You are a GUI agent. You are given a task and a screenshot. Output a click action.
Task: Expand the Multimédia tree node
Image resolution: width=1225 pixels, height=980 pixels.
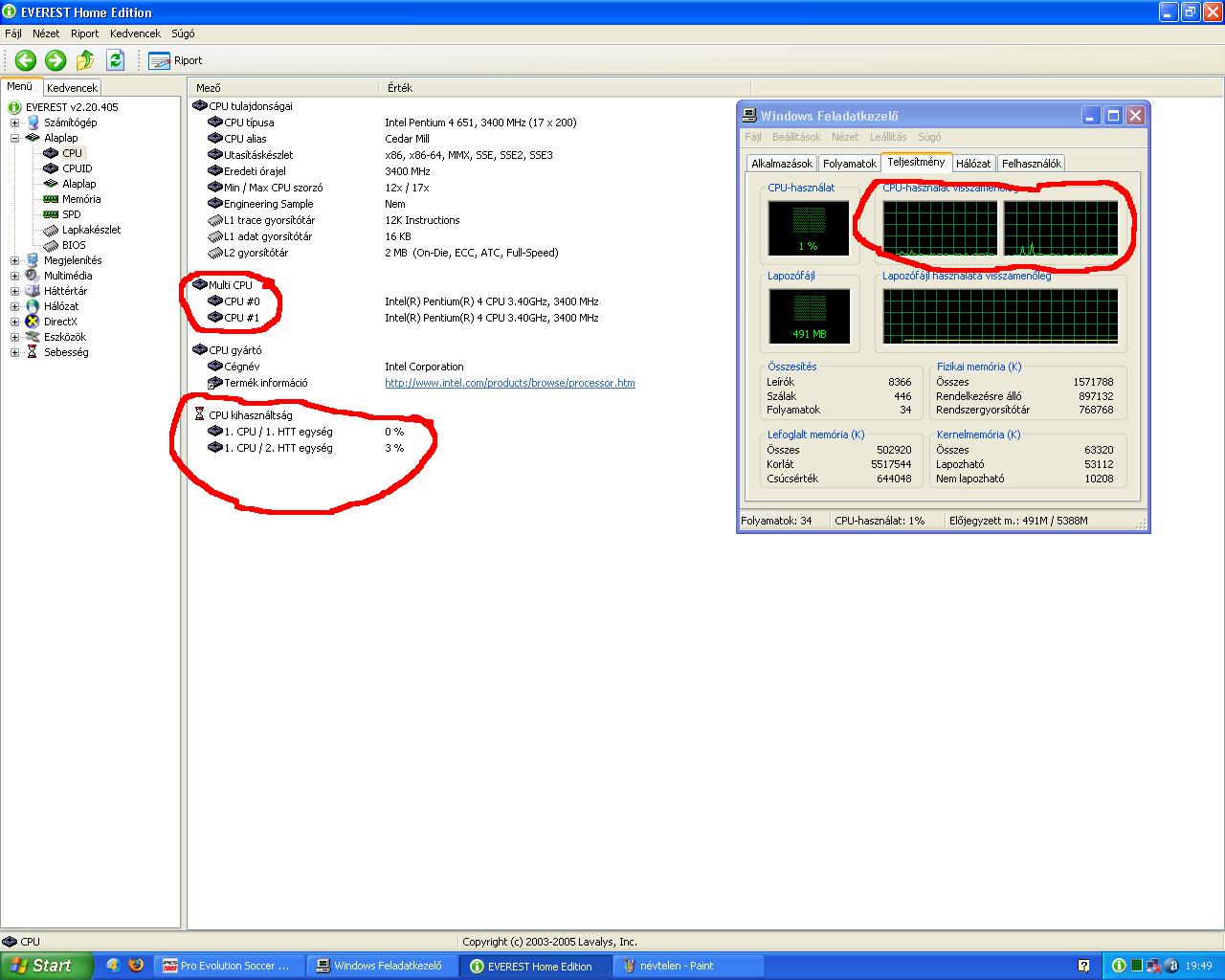pos(14,276)
